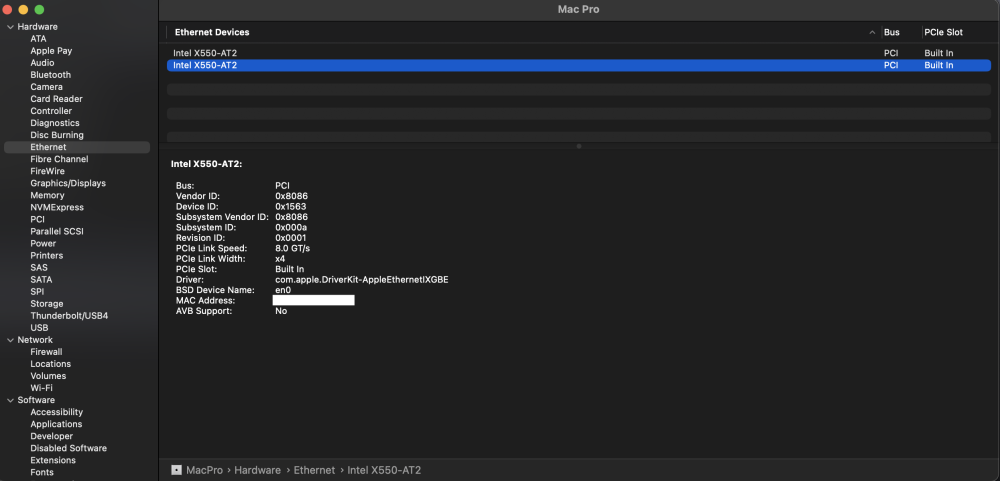Open Parallel SCSI category
The image size is (1000, 481).
pos(57,232)
